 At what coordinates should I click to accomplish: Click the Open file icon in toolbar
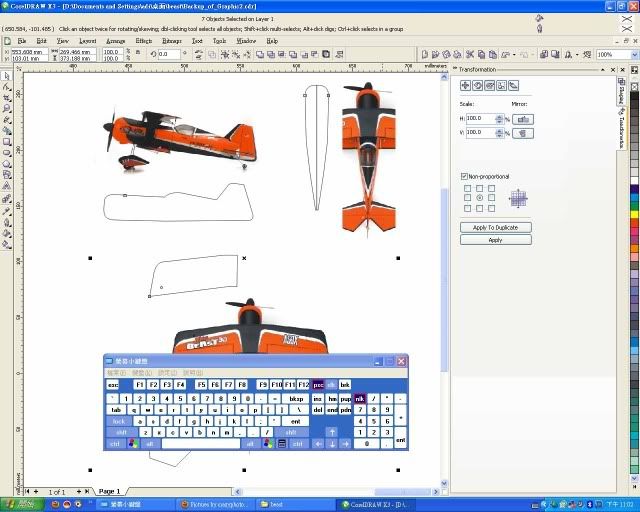[435, 54]
